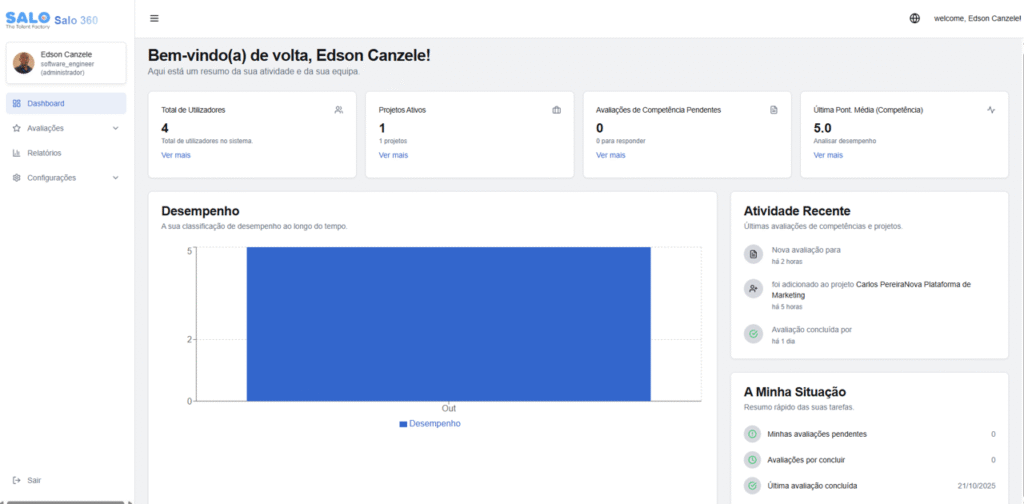Click the user-added icon in Atividade Recente

[753, 288]
